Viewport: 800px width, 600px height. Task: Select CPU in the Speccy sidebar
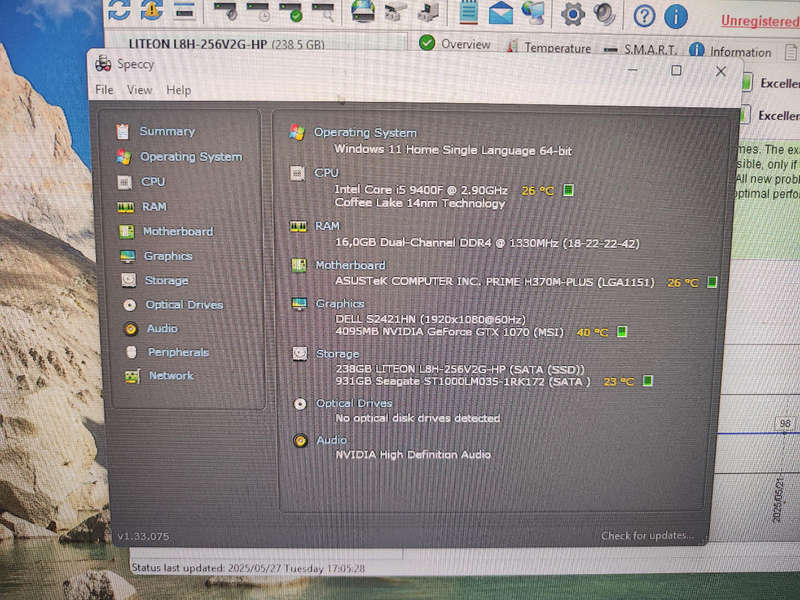(x=153, y=182)
